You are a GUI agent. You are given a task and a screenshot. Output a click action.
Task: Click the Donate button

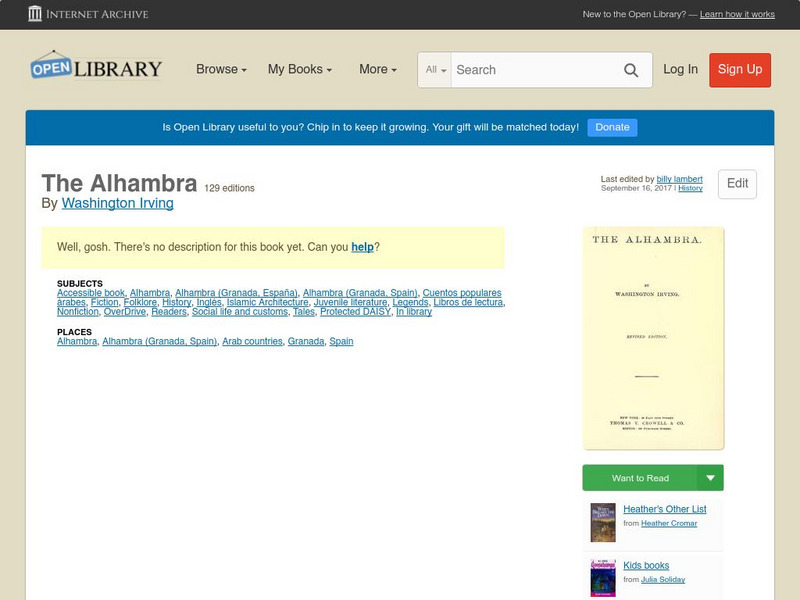click(x=612, y=128)
